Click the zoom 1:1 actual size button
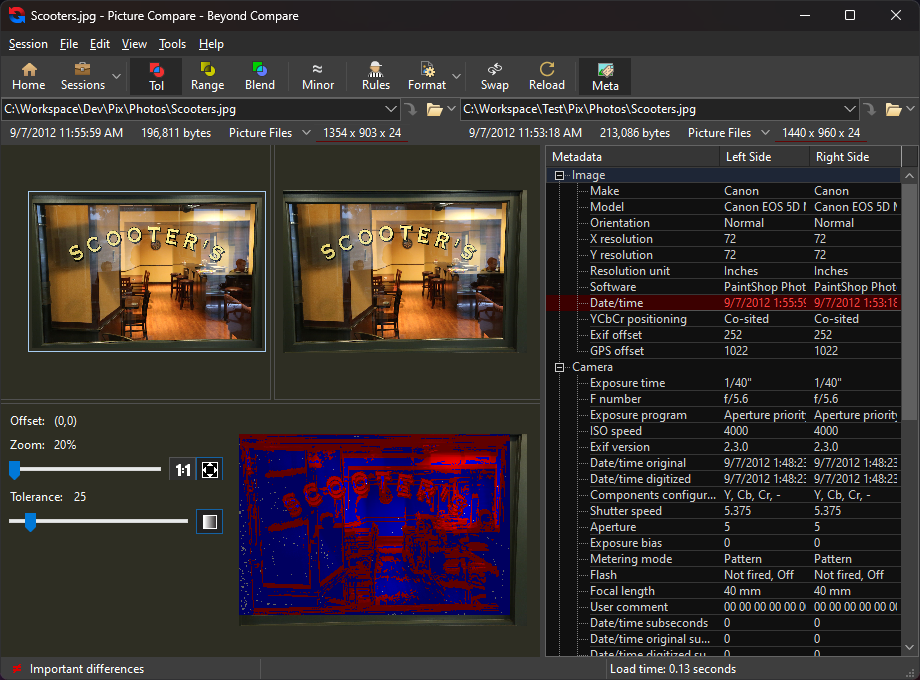This screenshot has height=680, width=920. coord(182,469)
